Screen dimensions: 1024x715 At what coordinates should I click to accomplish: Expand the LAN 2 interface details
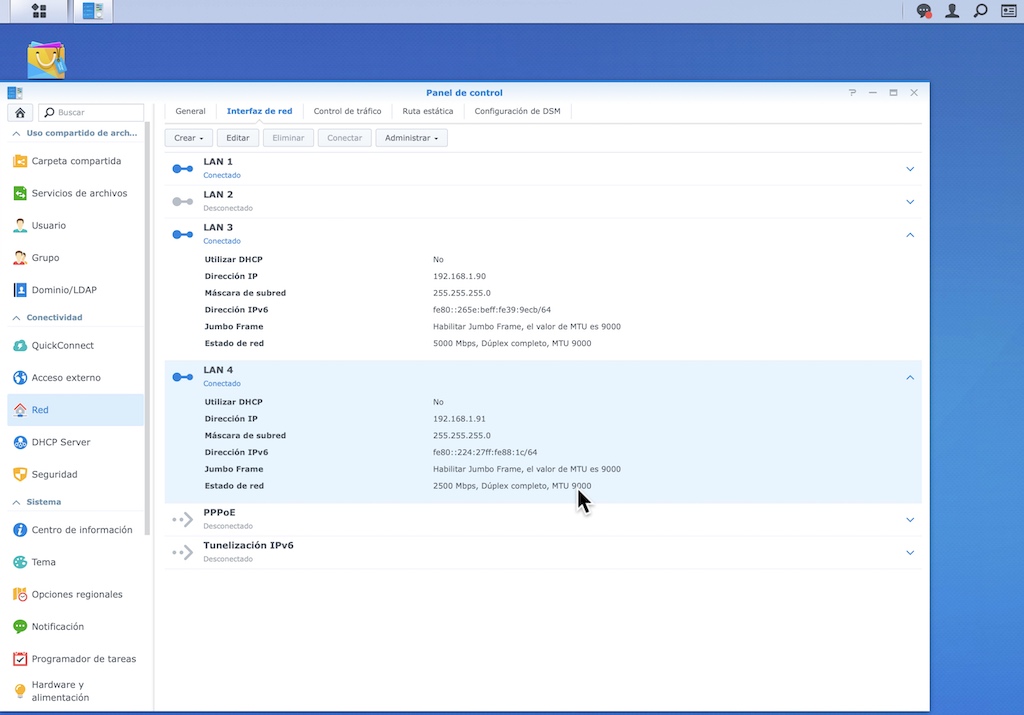click(910, 202)
